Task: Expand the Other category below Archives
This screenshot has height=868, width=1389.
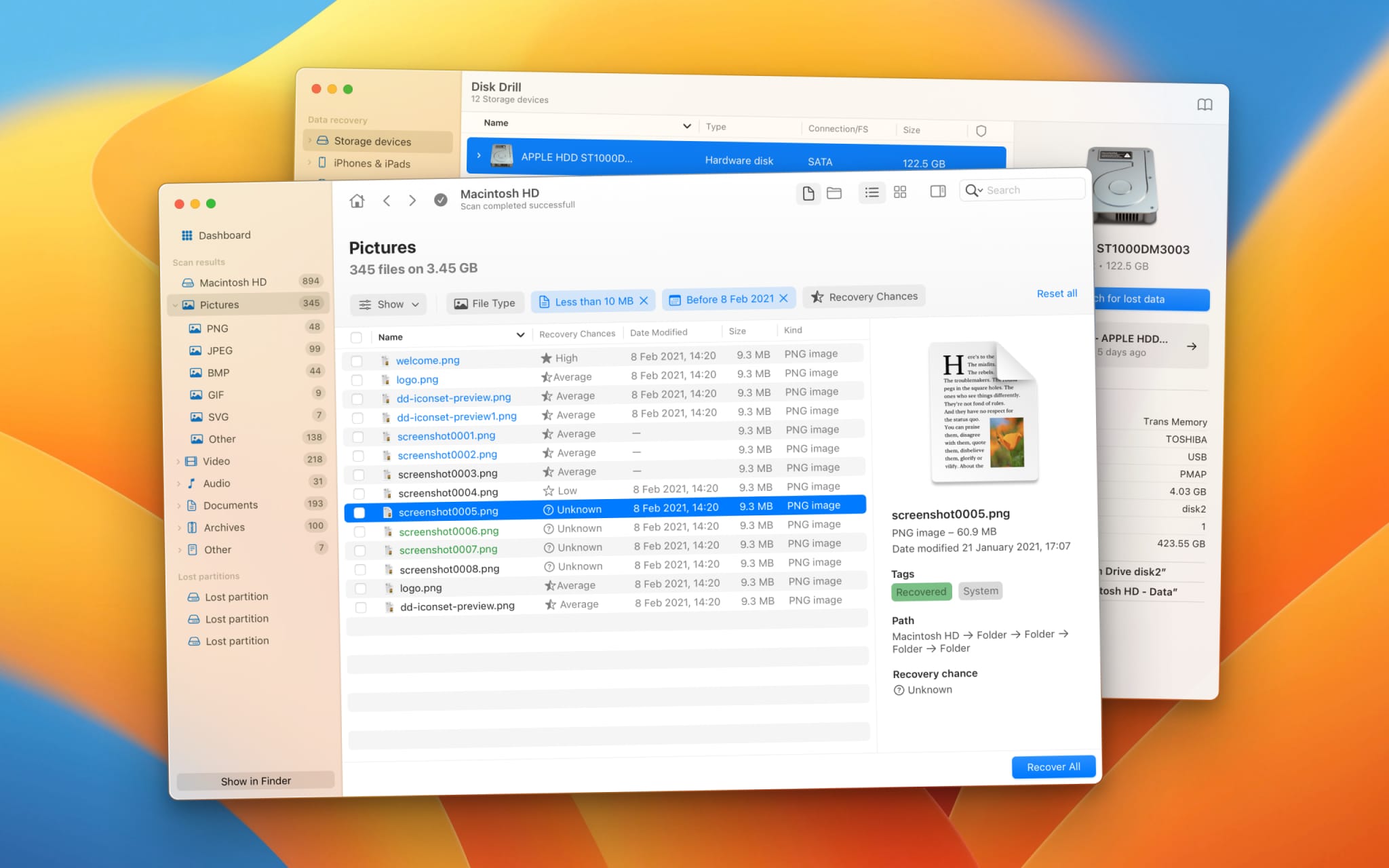Action: tap(180, 550)
